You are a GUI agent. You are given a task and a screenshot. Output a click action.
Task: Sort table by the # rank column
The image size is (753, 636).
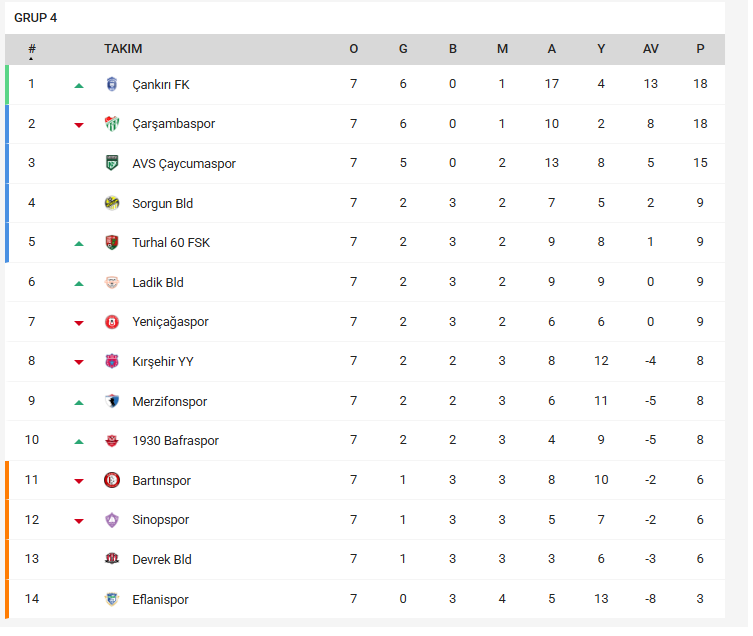coord(32,49)
